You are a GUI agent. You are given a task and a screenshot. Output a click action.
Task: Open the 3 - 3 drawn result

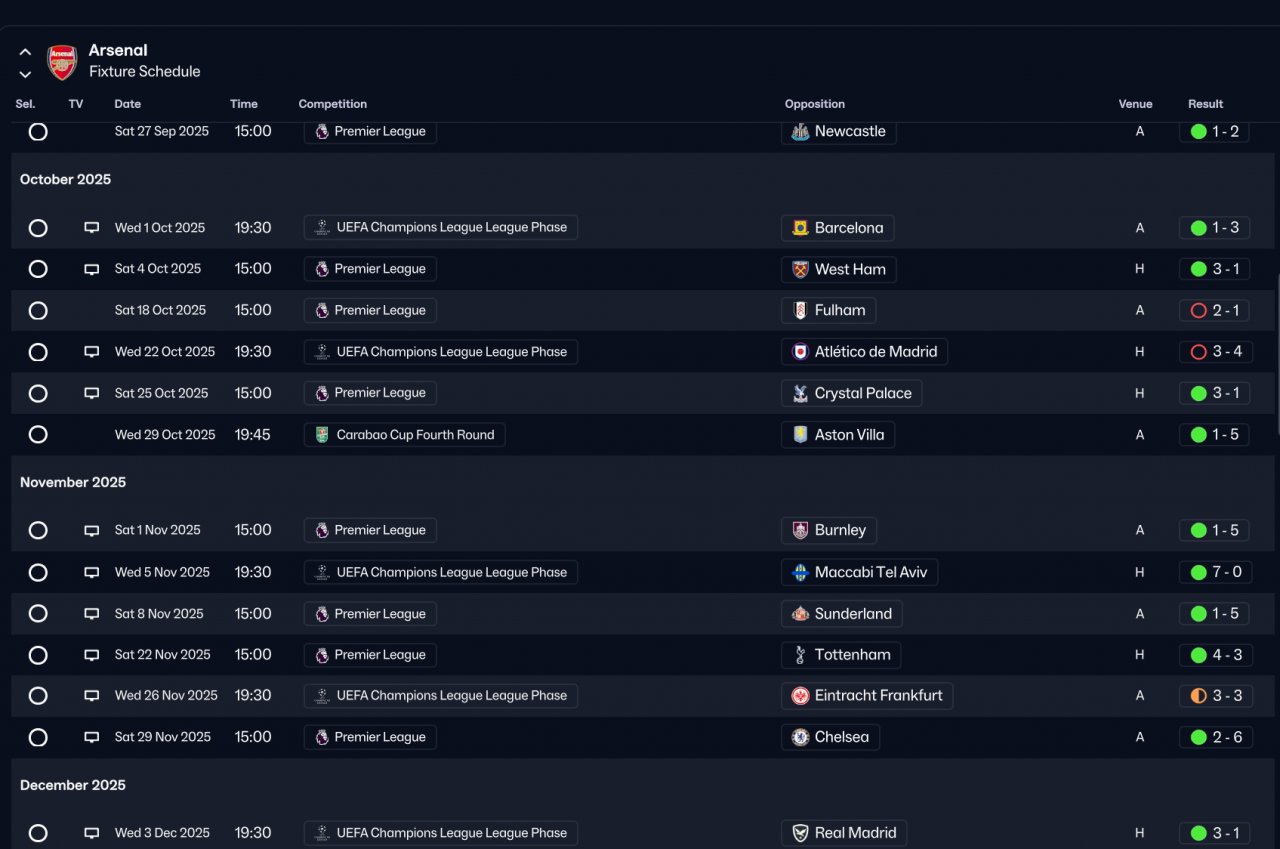(x=1216, y=696)
